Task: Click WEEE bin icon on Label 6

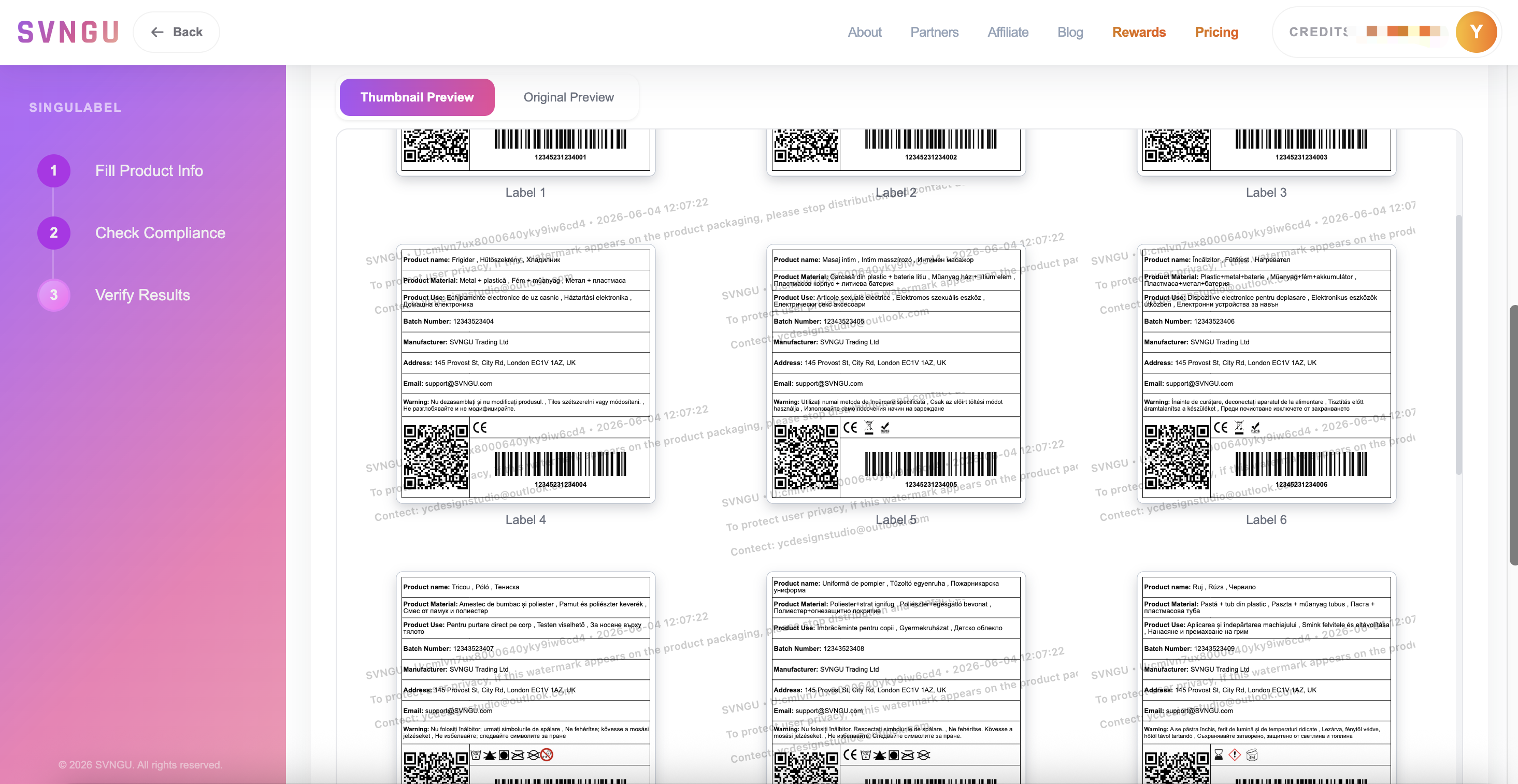Action: pos(1239,427)
